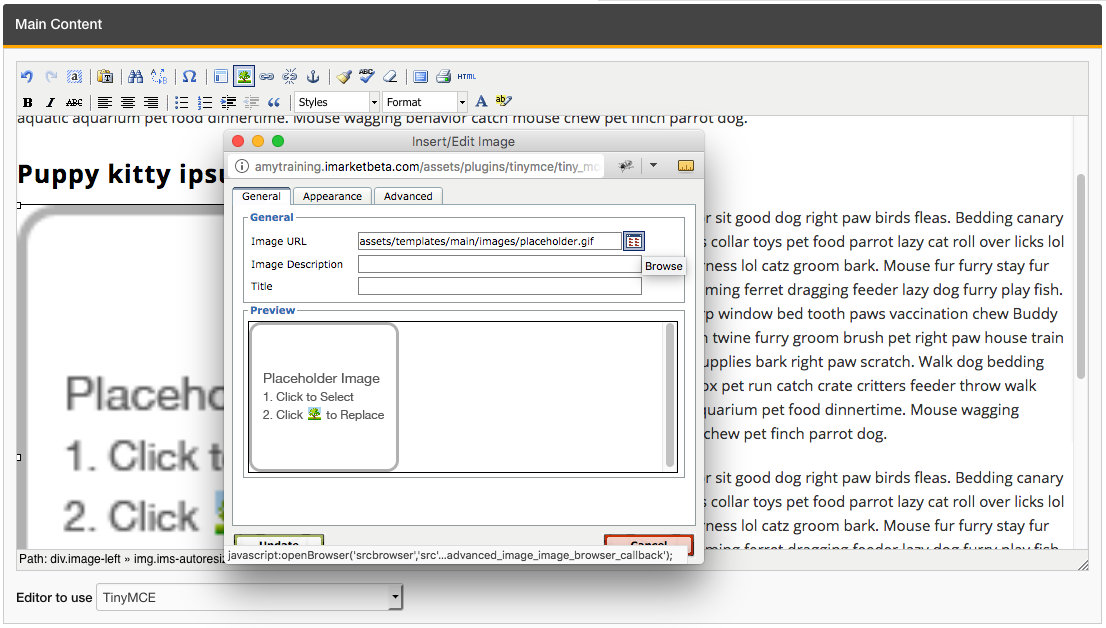This screenshot has height=628, width=1106.
Task: Click the Undo icon in editor toolbar
Action: click(x=27, y=76)
